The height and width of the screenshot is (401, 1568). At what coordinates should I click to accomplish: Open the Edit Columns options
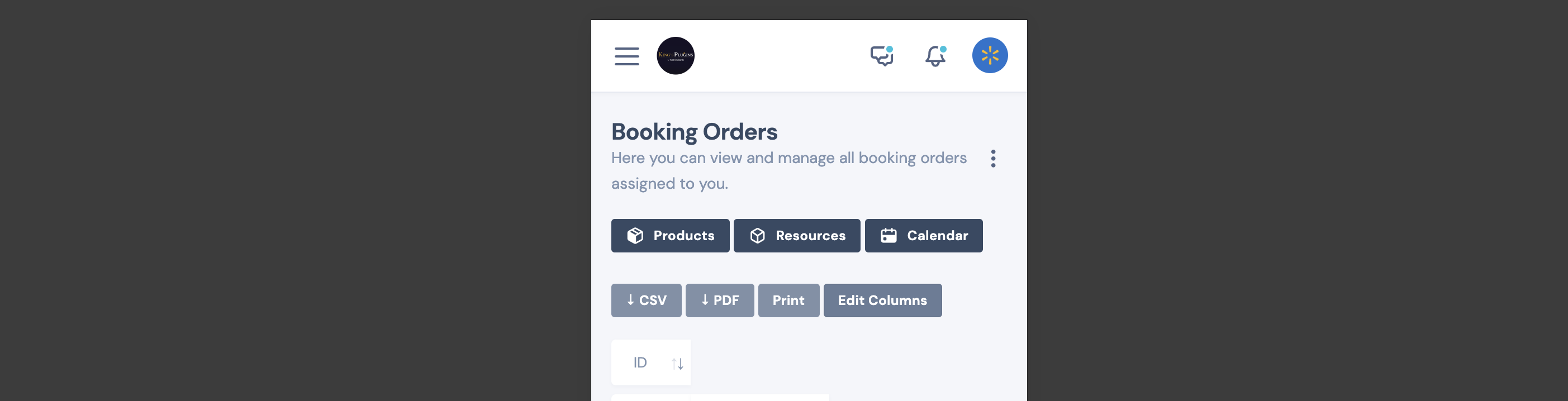(x=882, y=300)
